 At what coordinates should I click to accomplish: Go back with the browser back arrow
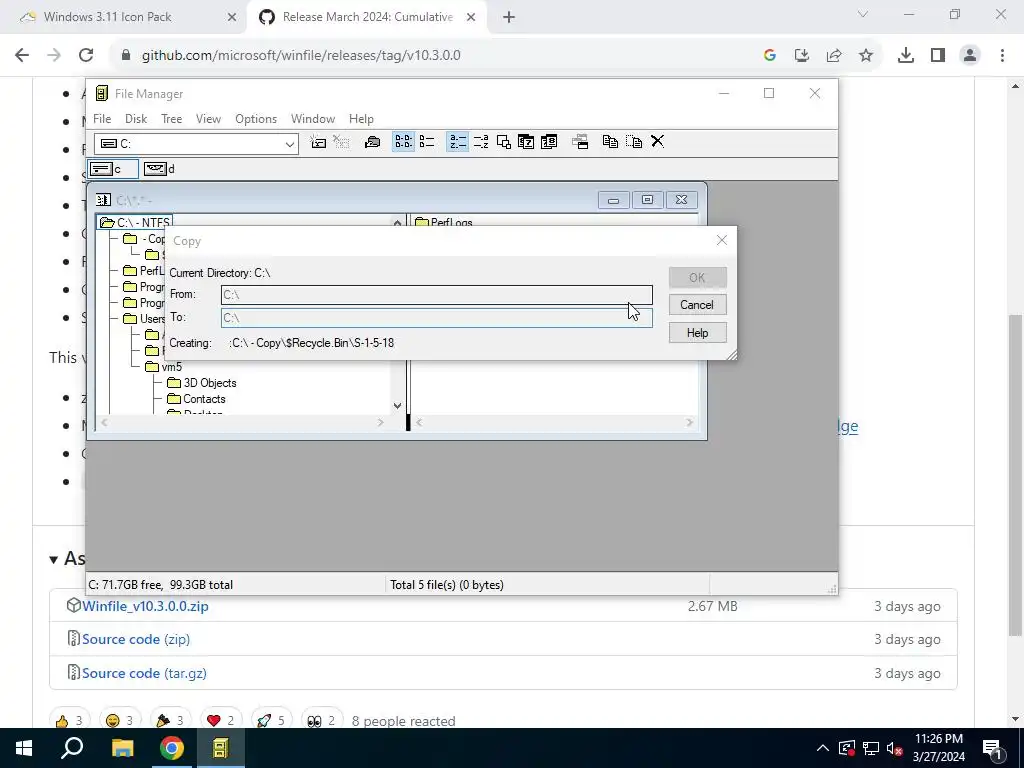[x=22, y=56]
